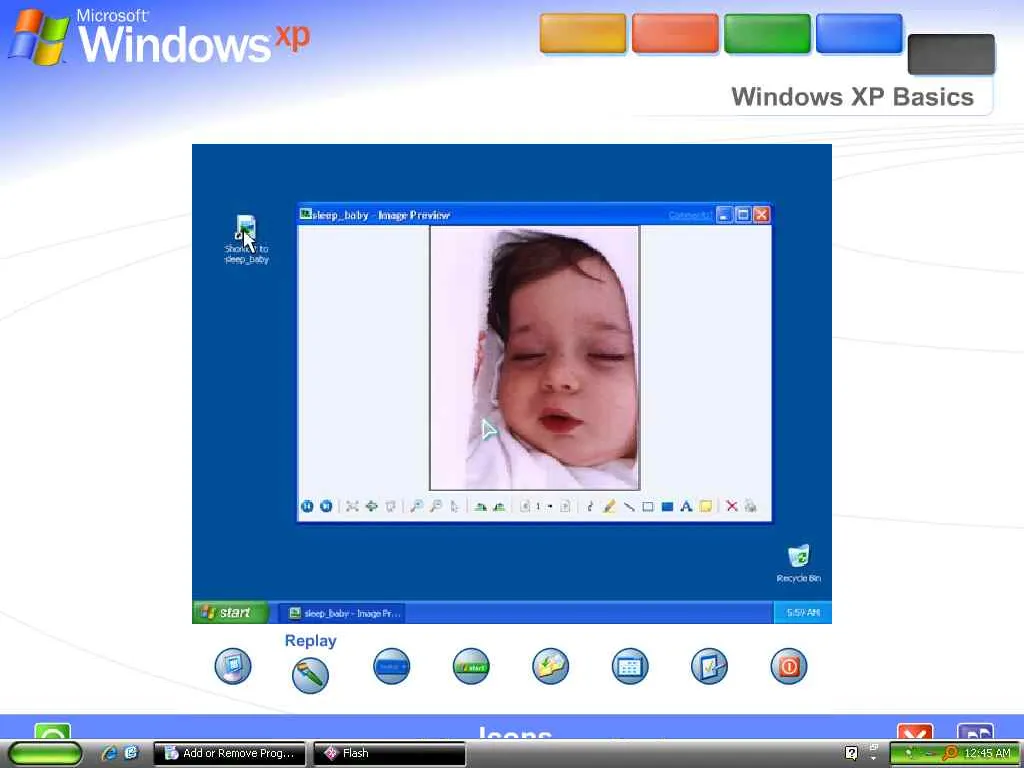Select the Best Fit icon in preview toolbar
1024x768 pixels.
pyautogui.click(x=352, y=506)
